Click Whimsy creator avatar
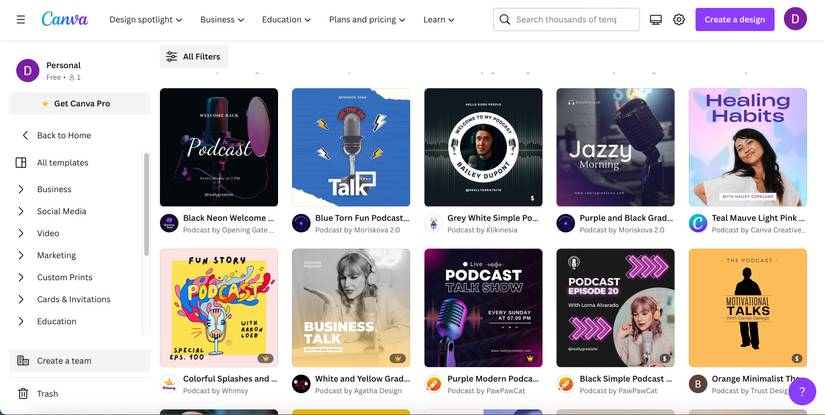Screen dimensions: 825x415 point(169,384)
